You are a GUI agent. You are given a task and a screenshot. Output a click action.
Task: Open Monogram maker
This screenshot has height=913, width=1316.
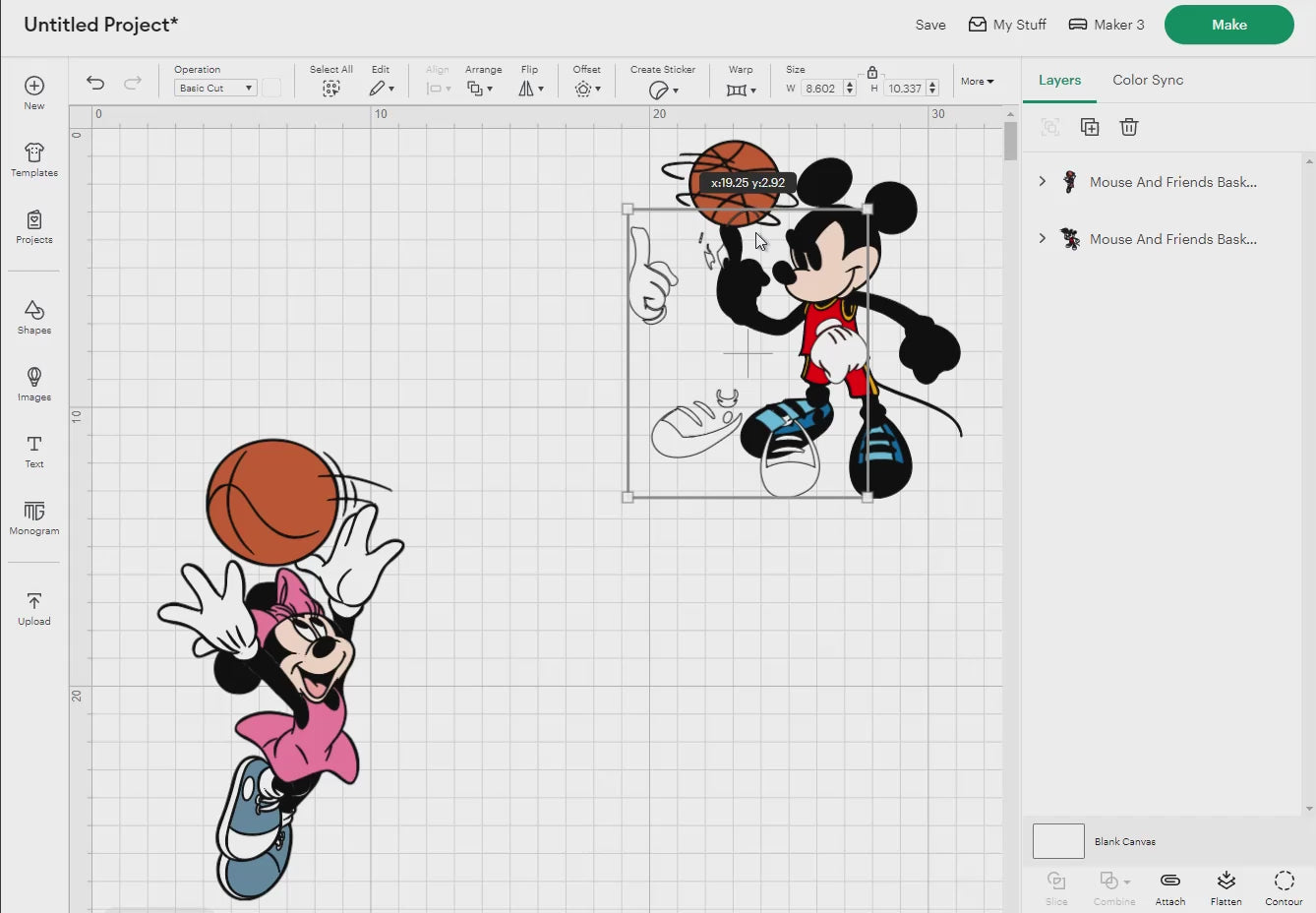34,517
